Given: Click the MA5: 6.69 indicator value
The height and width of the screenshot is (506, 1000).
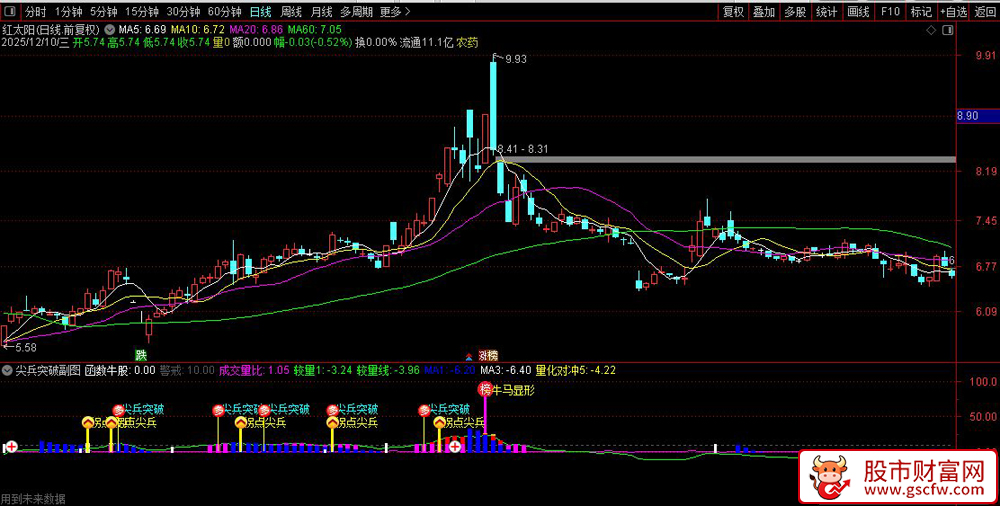Looking at the screenshot, I should pyautogui.click(x=143, y=29).
